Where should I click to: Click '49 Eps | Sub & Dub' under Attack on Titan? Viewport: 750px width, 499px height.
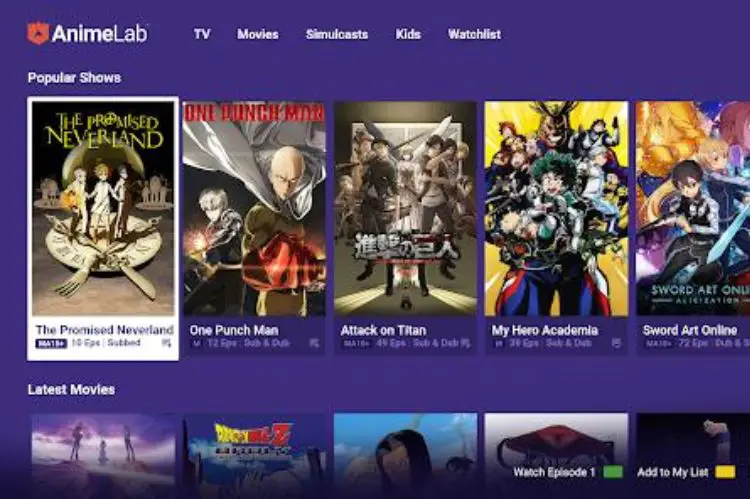point(417,343)
